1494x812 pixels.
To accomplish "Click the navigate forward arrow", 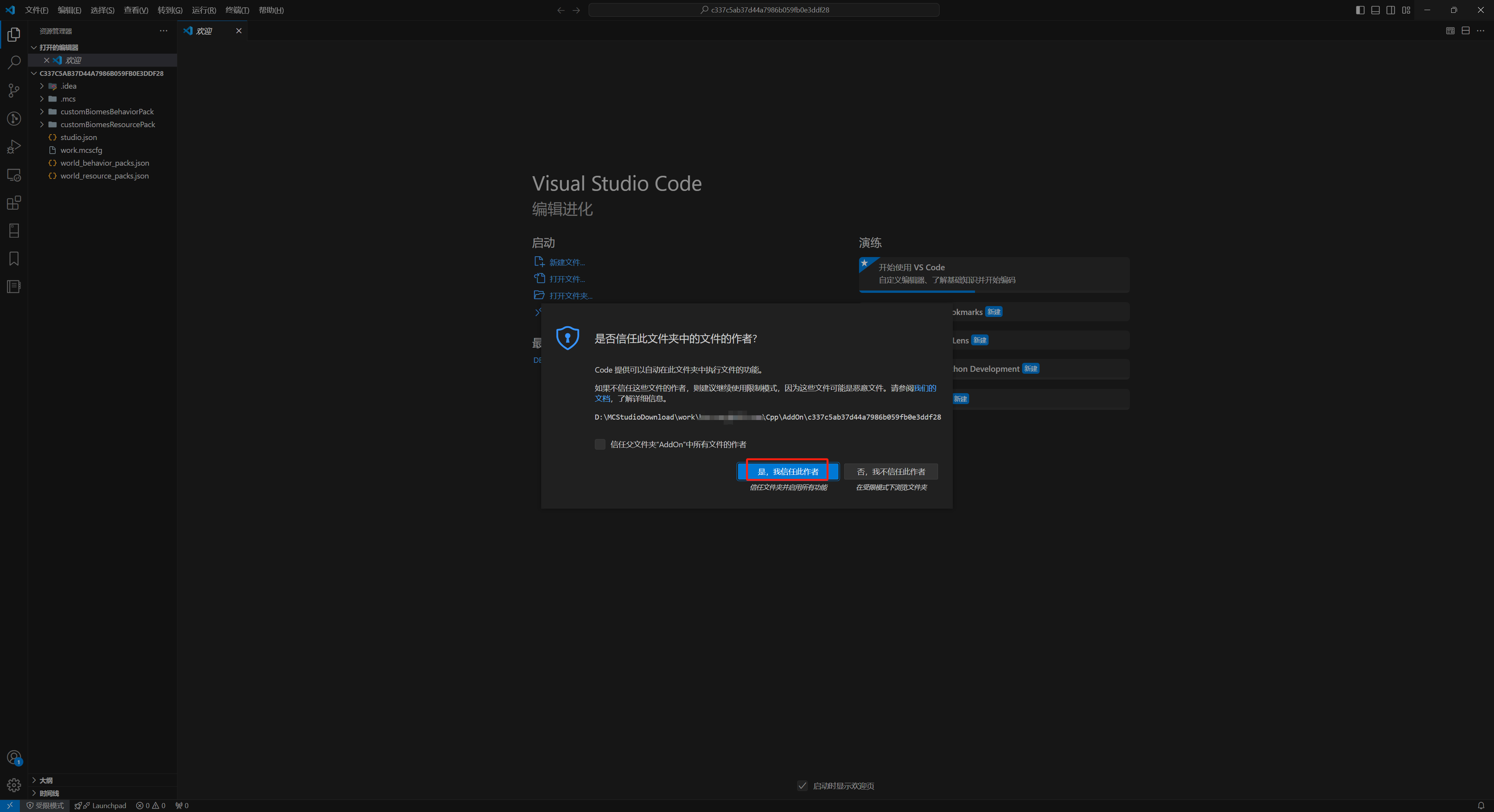I will [x=576, y=10].
